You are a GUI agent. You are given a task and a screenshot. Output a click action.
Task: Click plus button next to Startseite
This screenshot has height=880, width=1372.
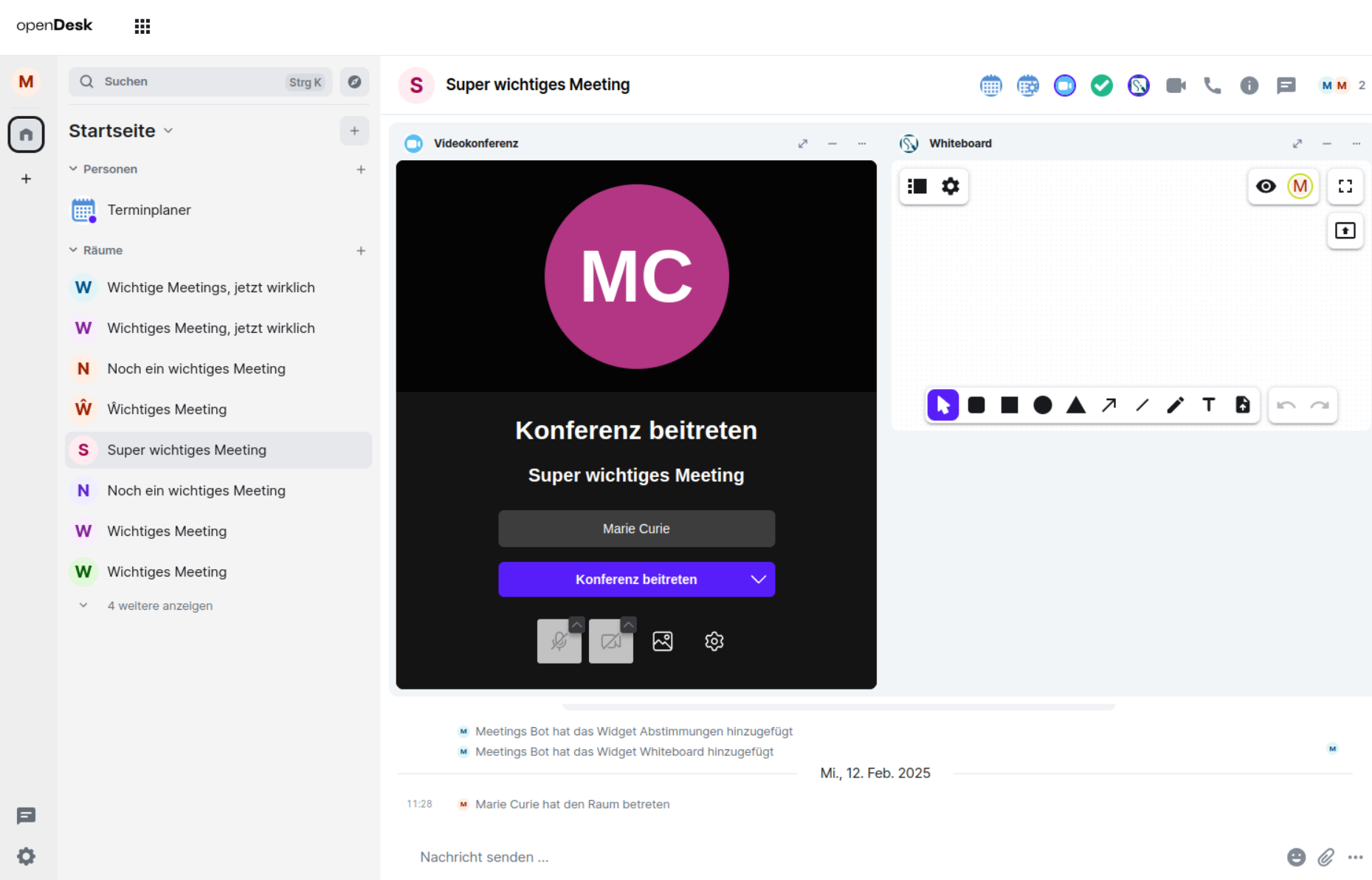tap(355, 131)
